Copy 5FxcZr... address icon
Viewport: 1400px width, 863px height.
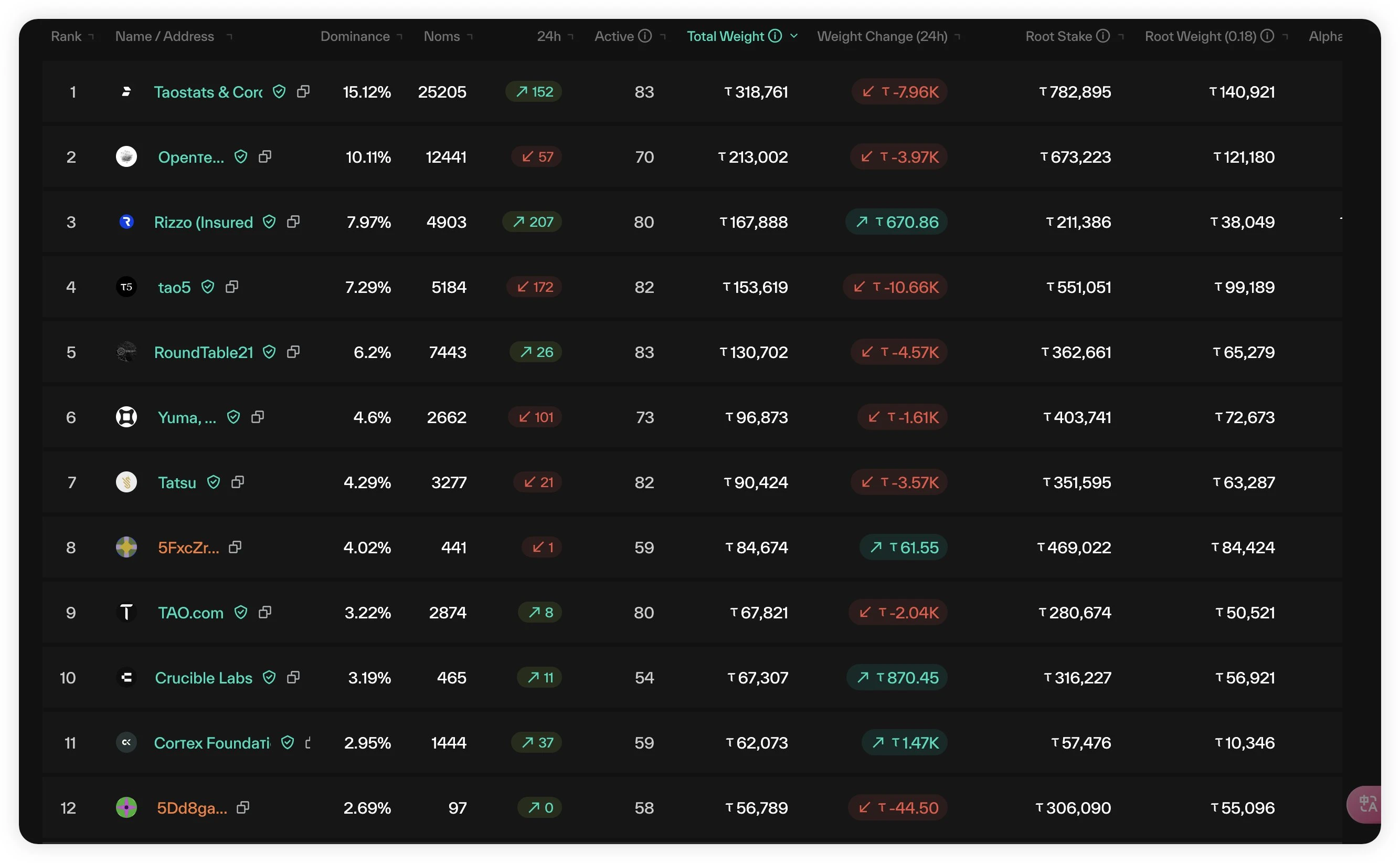coord(235,548)
